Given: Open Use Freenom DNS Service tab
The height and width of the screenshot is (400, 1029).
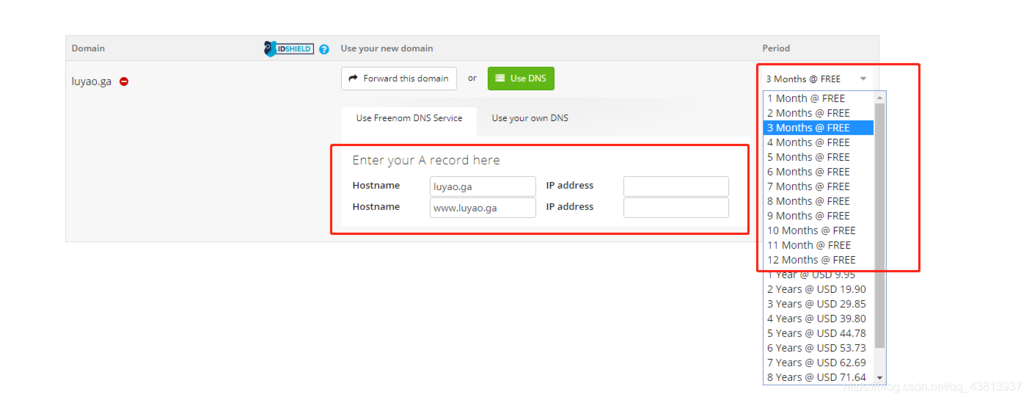Looking at the screenshot, I should 409,118.
